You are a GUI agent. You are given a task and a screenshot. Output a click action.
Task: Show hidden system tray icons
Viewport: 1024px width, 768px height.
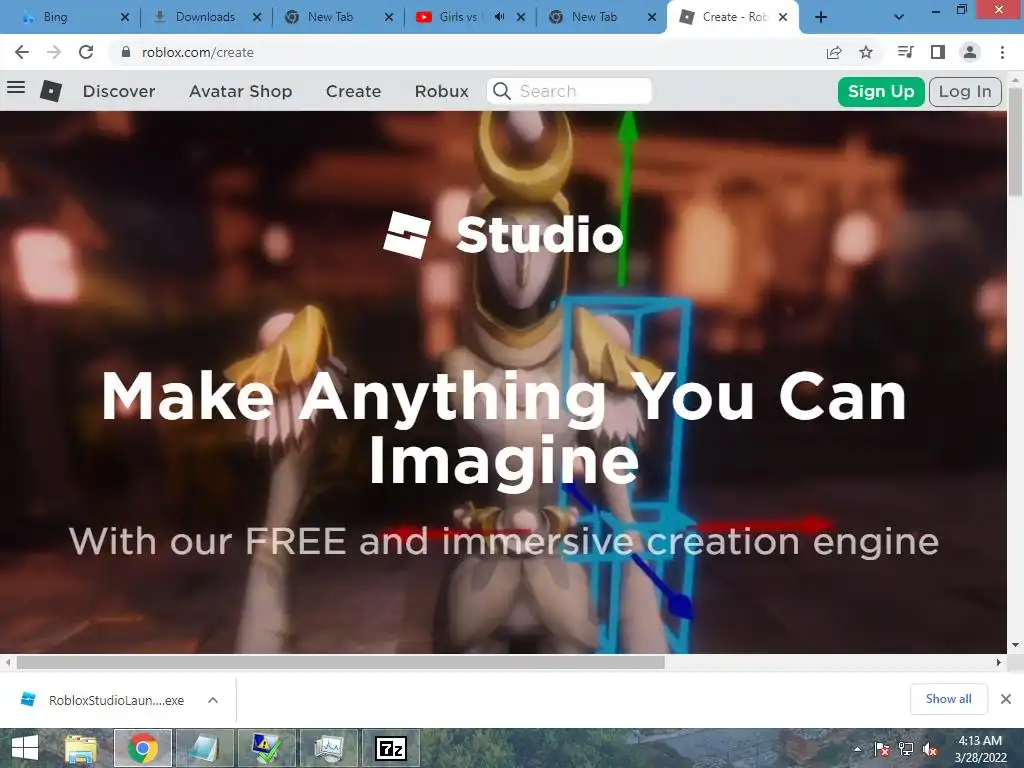(x=857, y=749)
